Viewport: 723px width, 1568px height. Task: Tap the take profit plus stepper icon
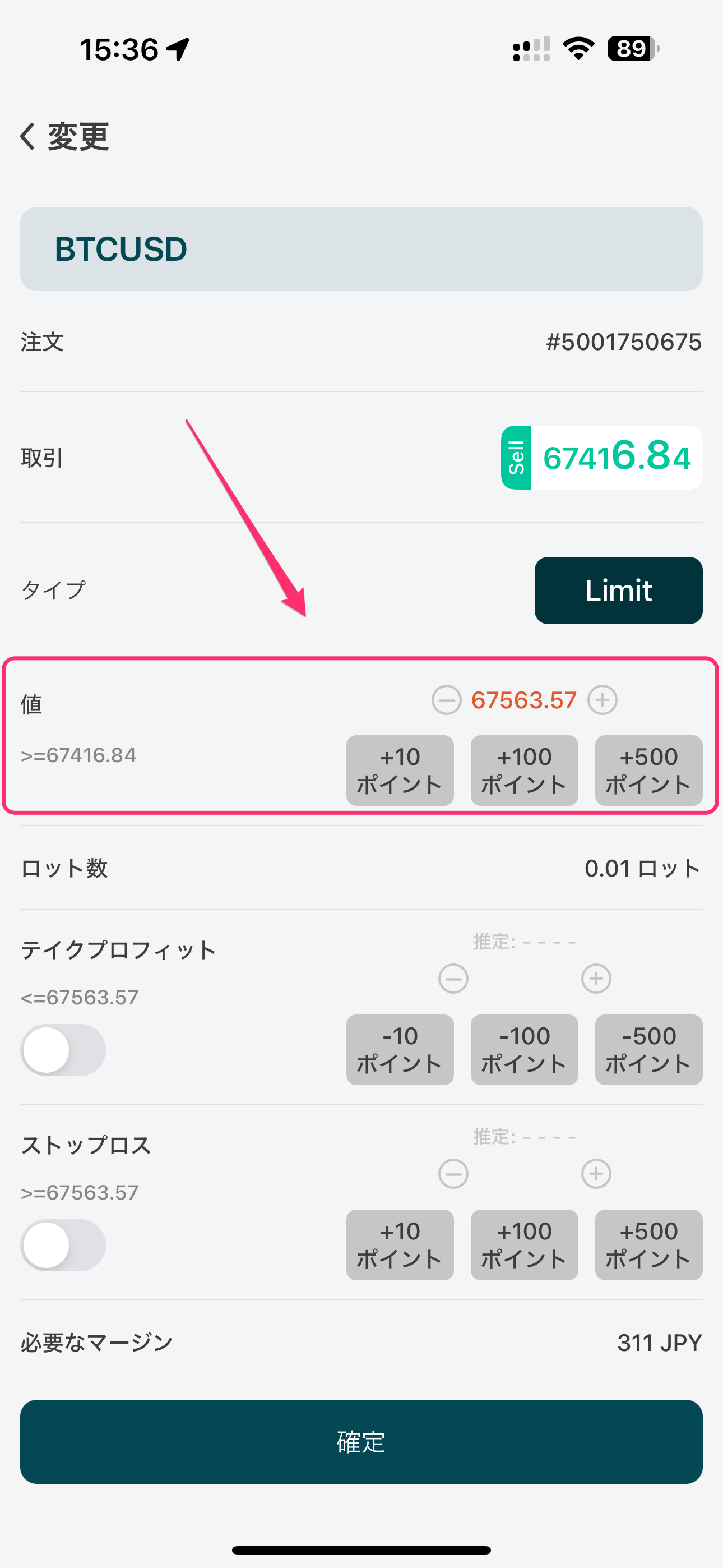[596, 979]
